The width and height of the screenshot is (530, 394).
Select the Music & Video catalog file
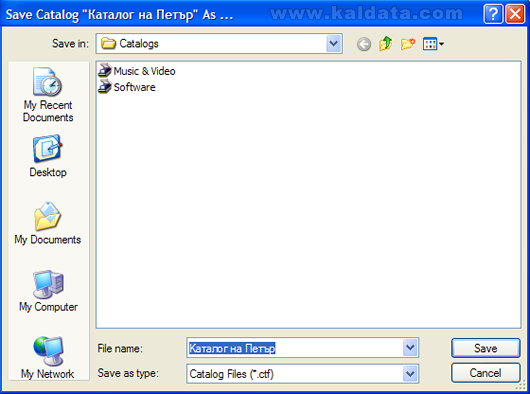(x=137, y=71)
